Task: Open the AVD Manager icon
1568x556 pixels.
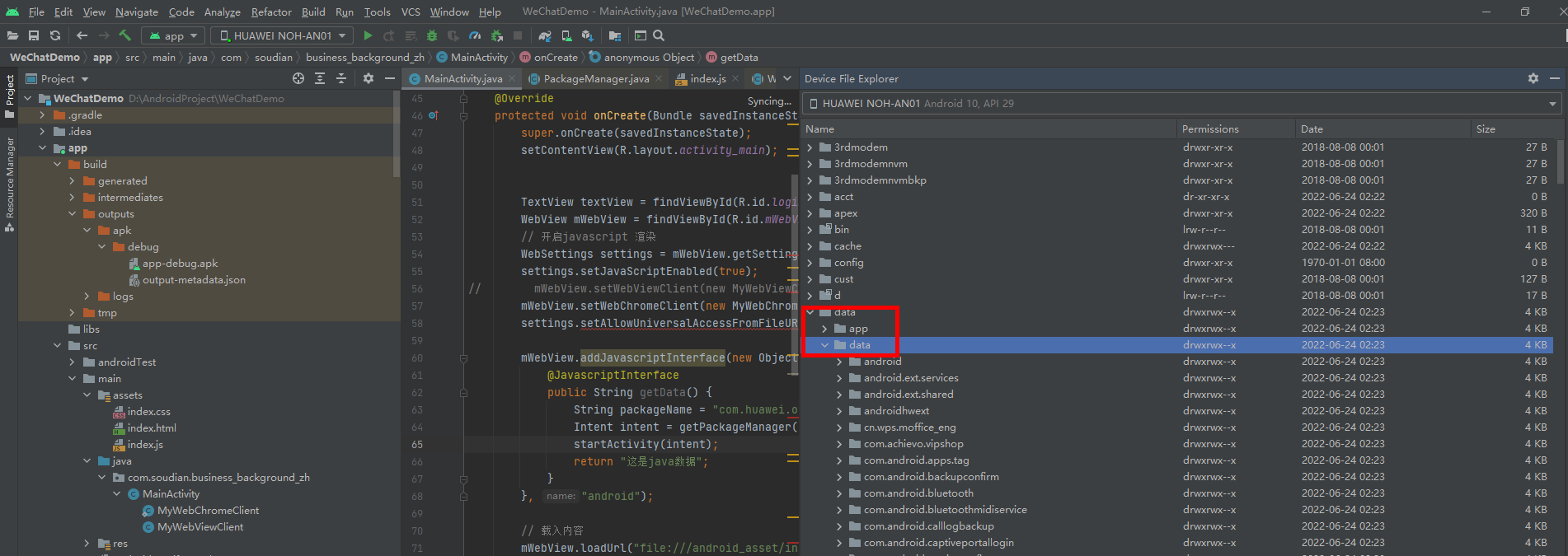Action: tap(566, 35)
